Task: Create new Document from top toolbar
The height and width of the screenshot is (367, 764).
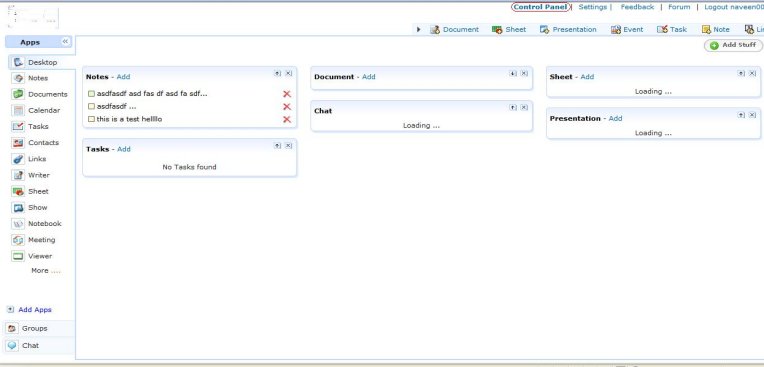Action: pyautogui.click(x=455, y=30)
